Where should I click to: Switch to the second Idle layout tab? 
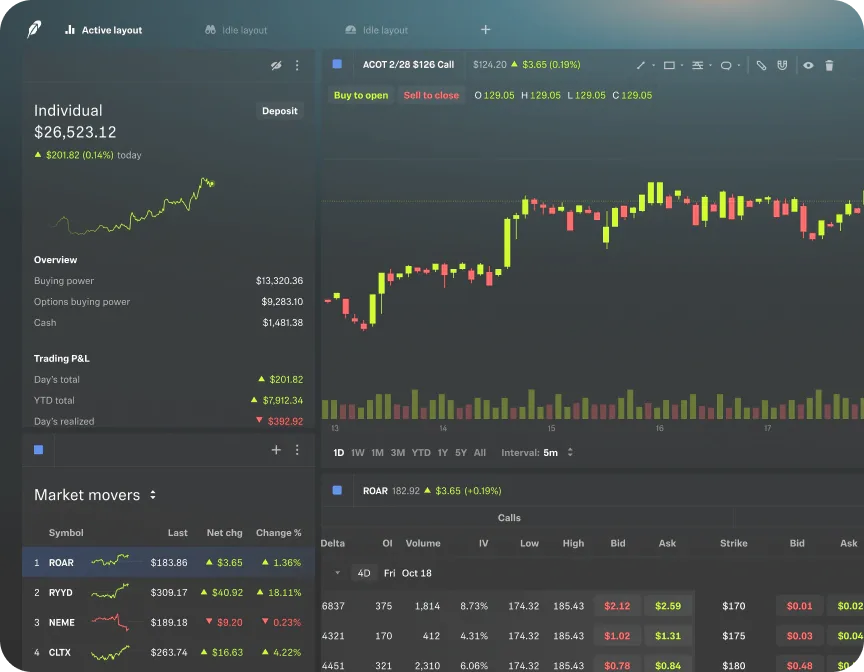(376, 30)
